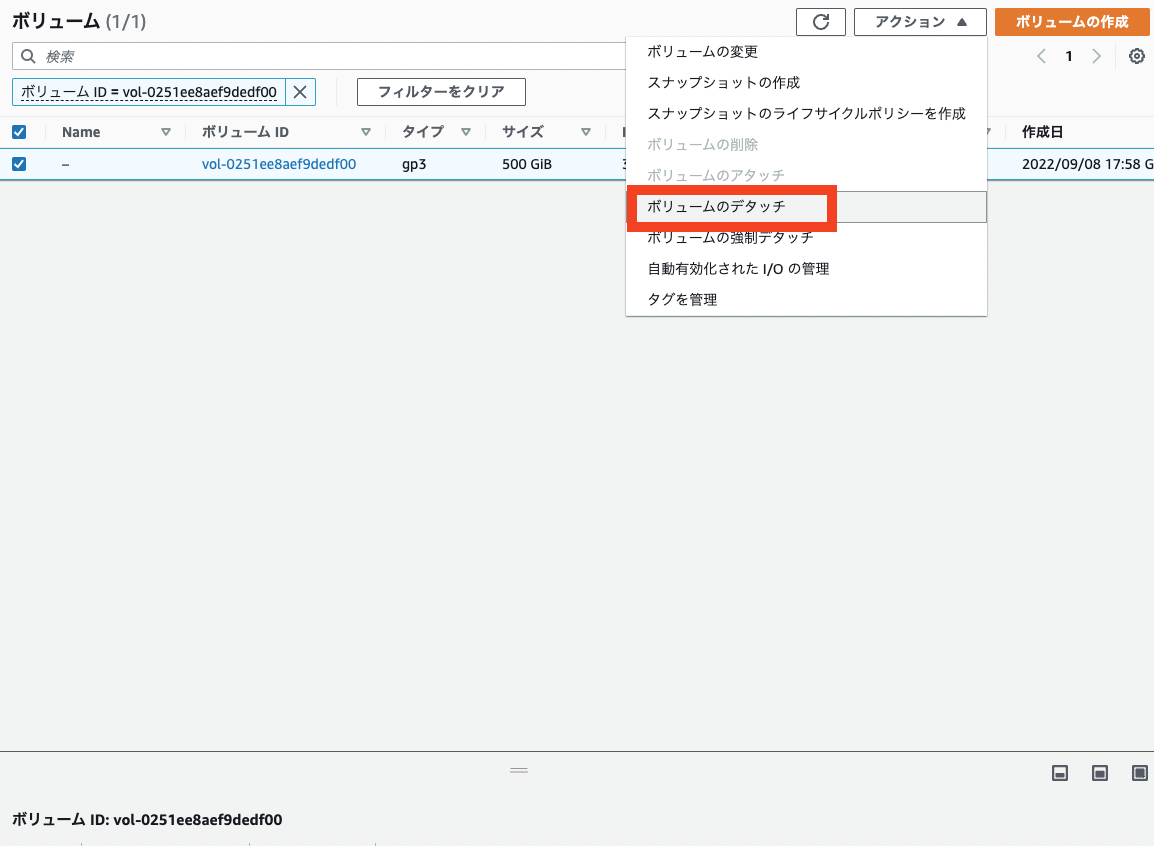Toggle the select-all volumes checkbox
The image size is (1154, 846).
pyautogui.click(x=19, y=132)
